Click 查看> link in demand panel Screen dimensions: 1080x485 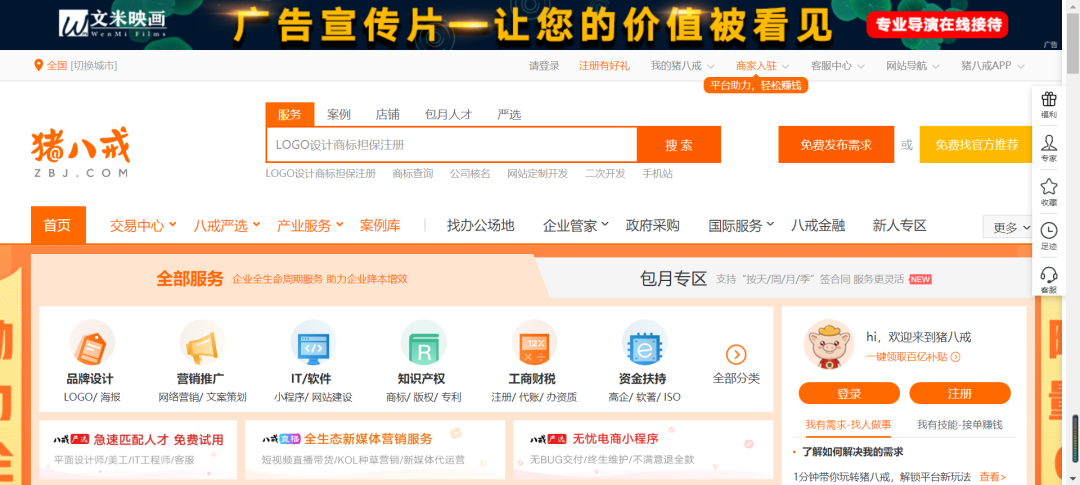tap(993, 477)
